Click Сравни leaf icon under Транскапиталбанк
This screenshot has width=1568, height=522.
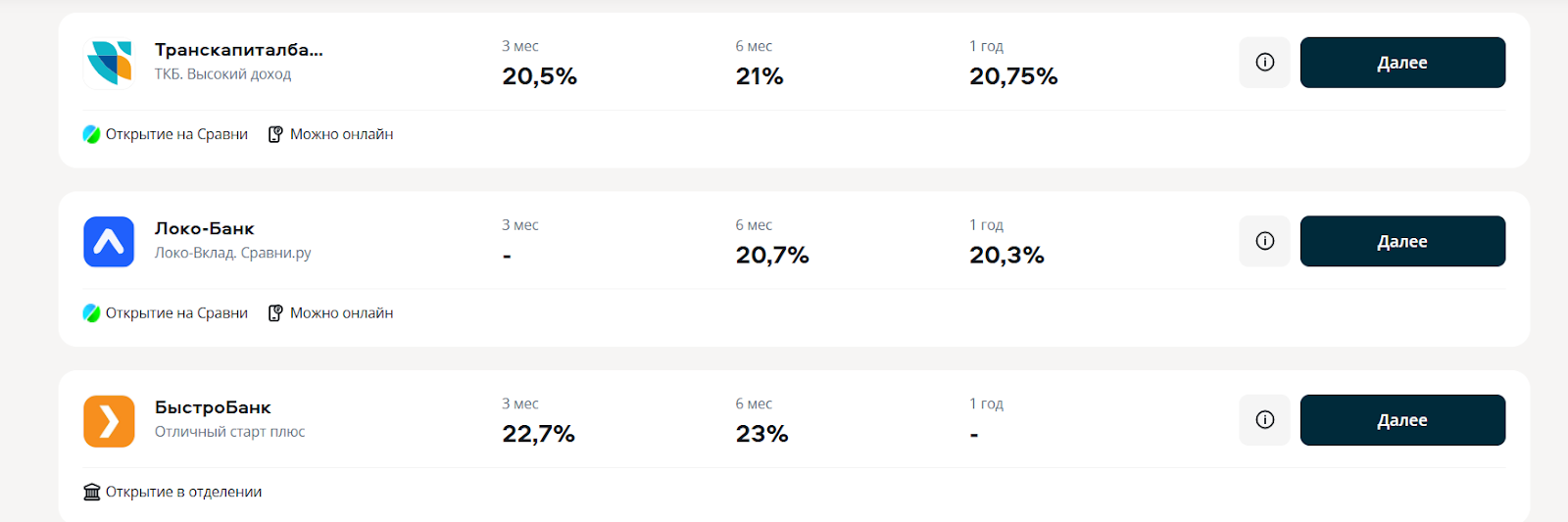(92, 134)
